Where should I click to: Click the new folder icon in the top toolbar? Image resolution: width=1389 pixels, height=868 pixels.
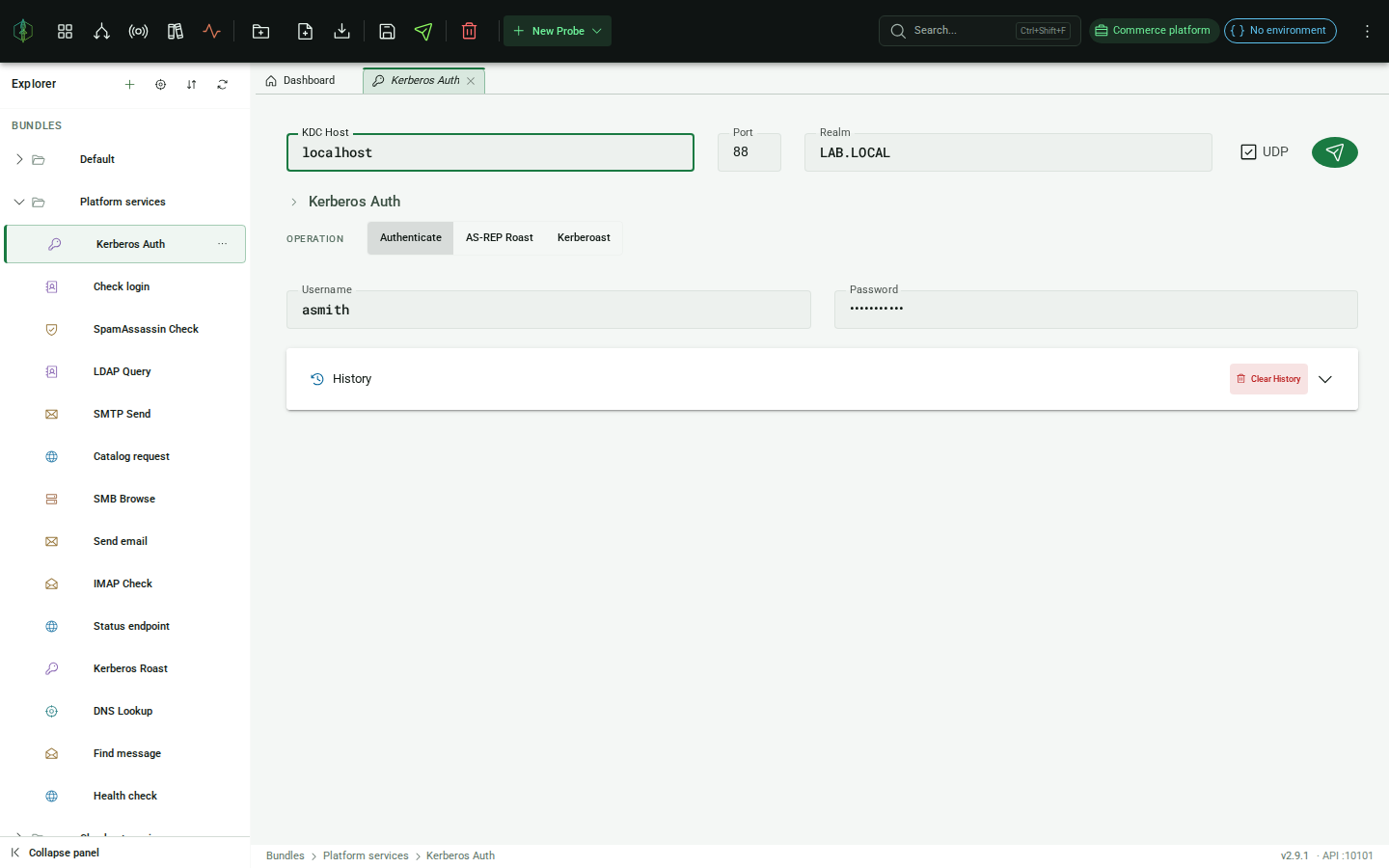pyautogui.click(x=260, y=31)
